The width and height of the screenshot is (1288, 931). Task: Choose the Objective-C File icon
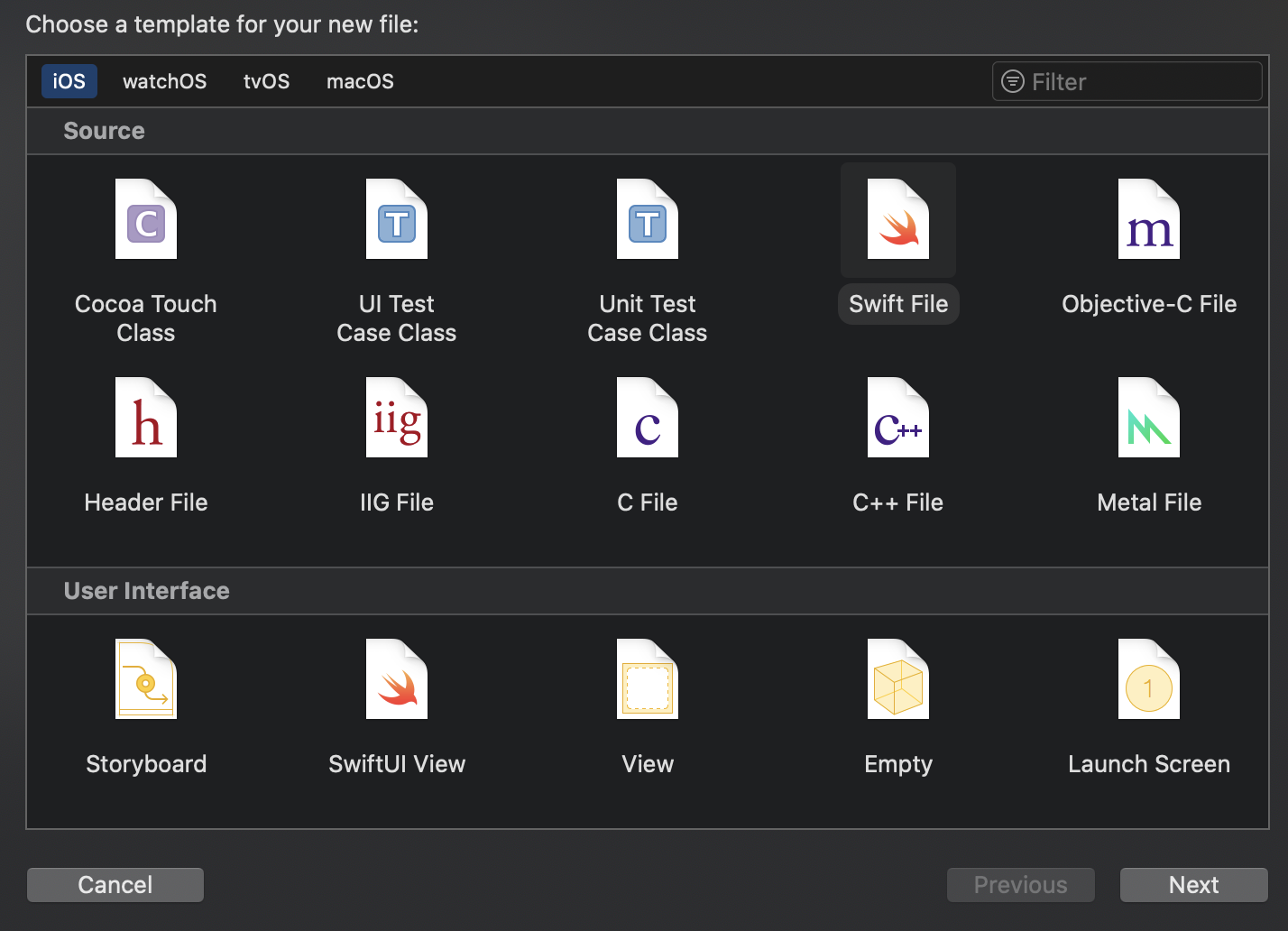(1149, 219)
